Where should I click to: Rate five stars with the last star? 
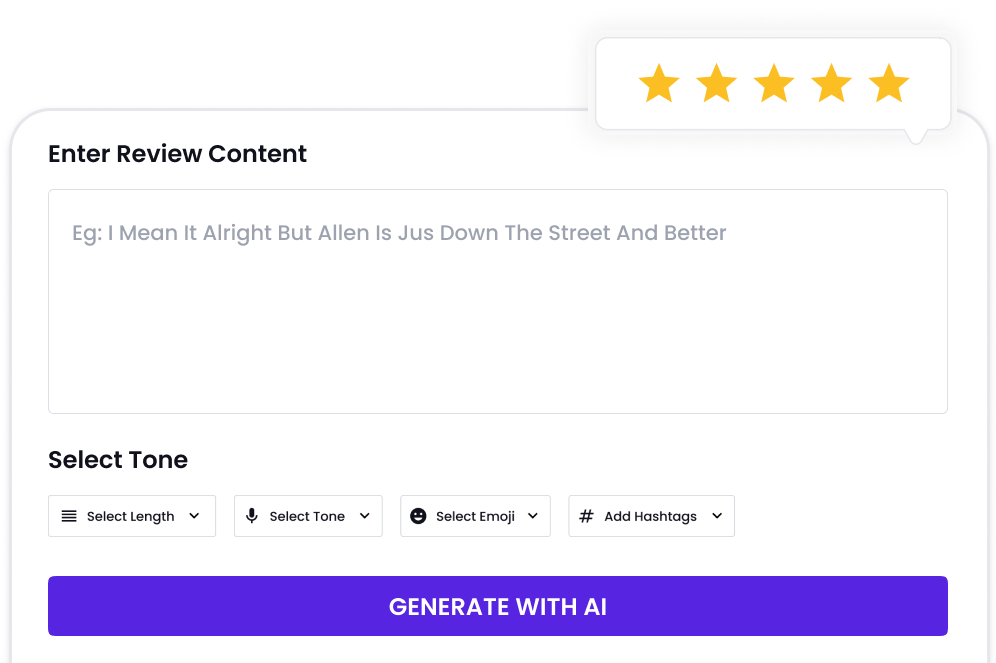889,84
